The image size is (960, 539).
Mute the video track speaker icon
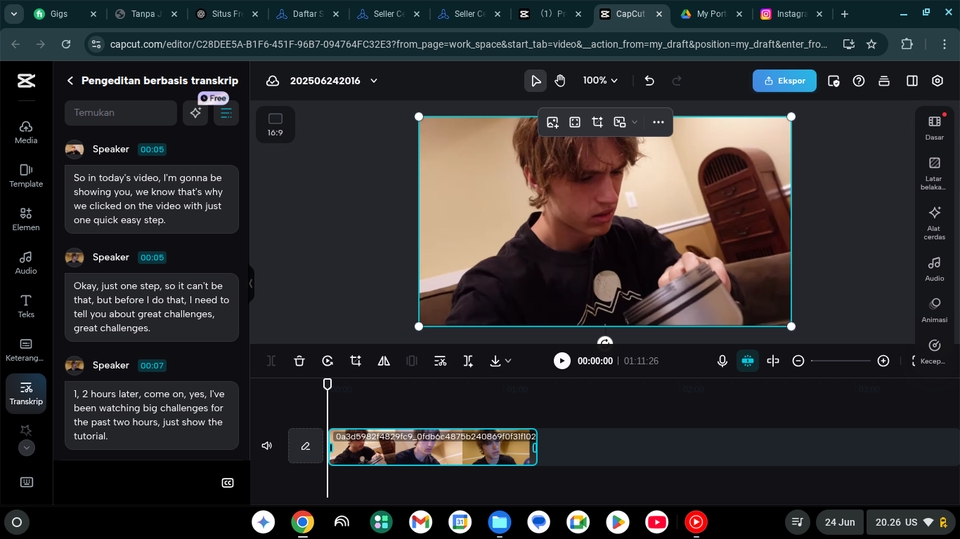pyautogui.click(x=267, y=446)
